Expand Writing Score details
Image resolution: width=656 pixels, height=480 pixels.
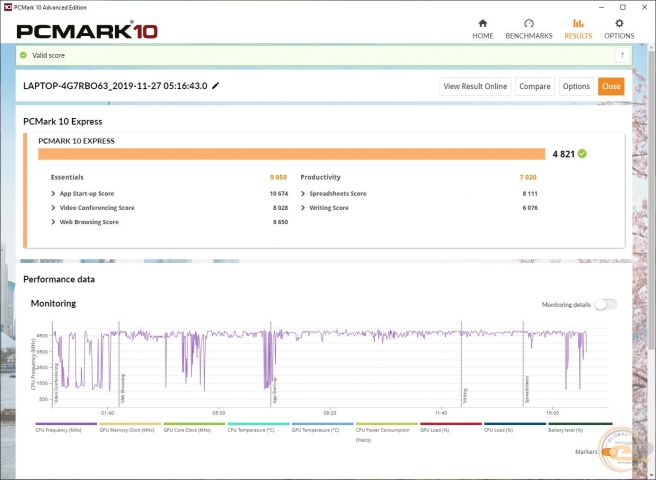303,208
